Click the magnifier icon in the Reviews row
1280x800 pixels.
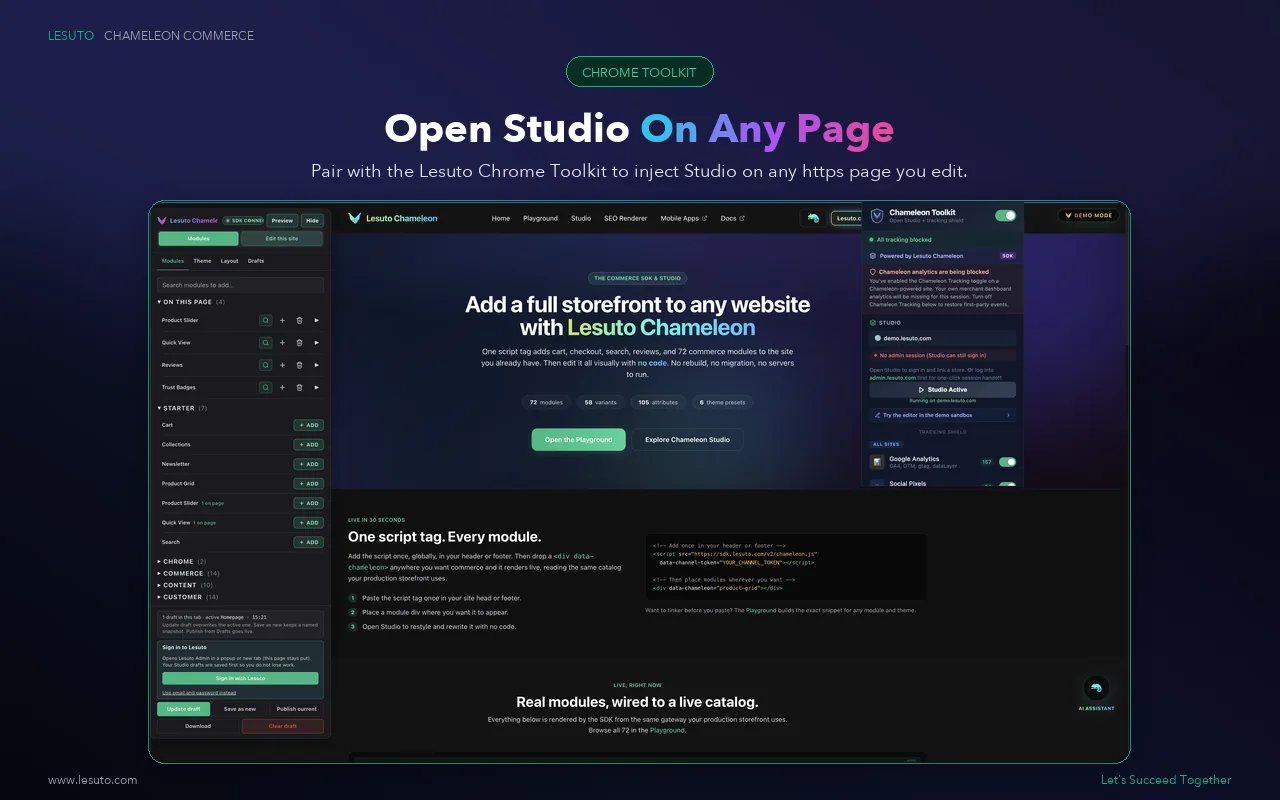(x=266, y=365)
